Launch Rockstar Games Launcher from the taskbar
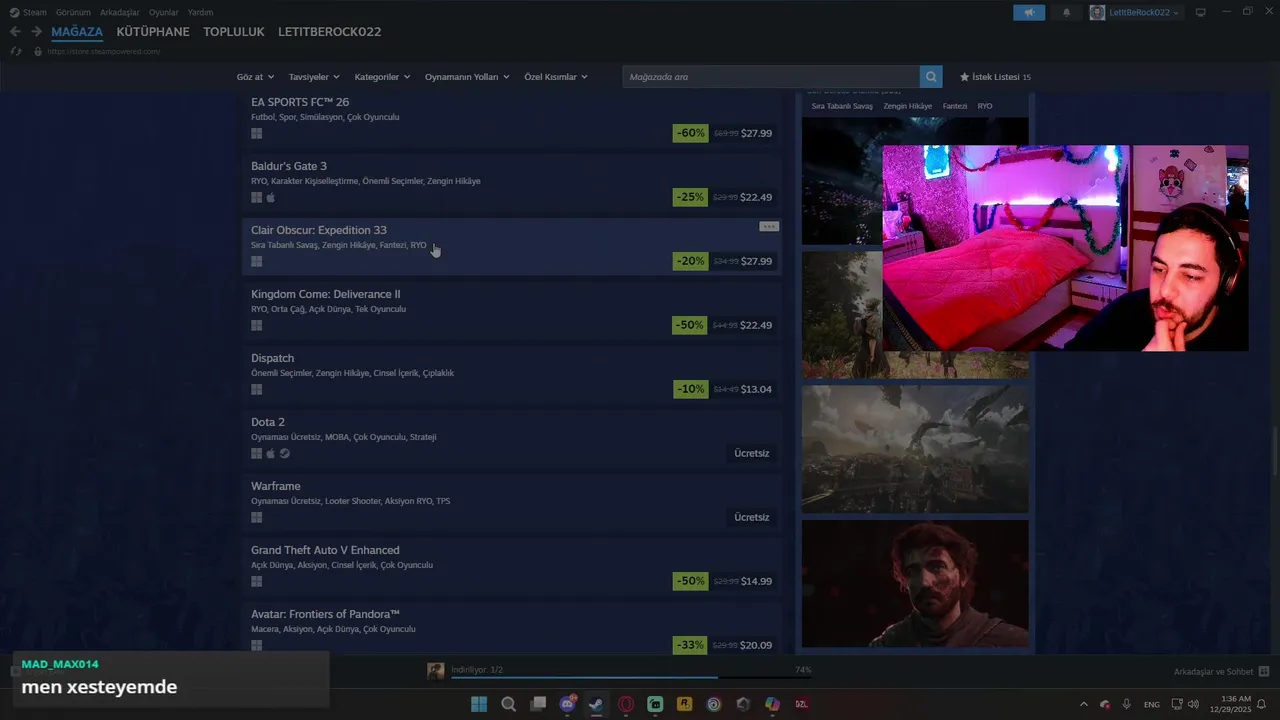The width and height of the screenshot is (1280, 720). point(684,704)
